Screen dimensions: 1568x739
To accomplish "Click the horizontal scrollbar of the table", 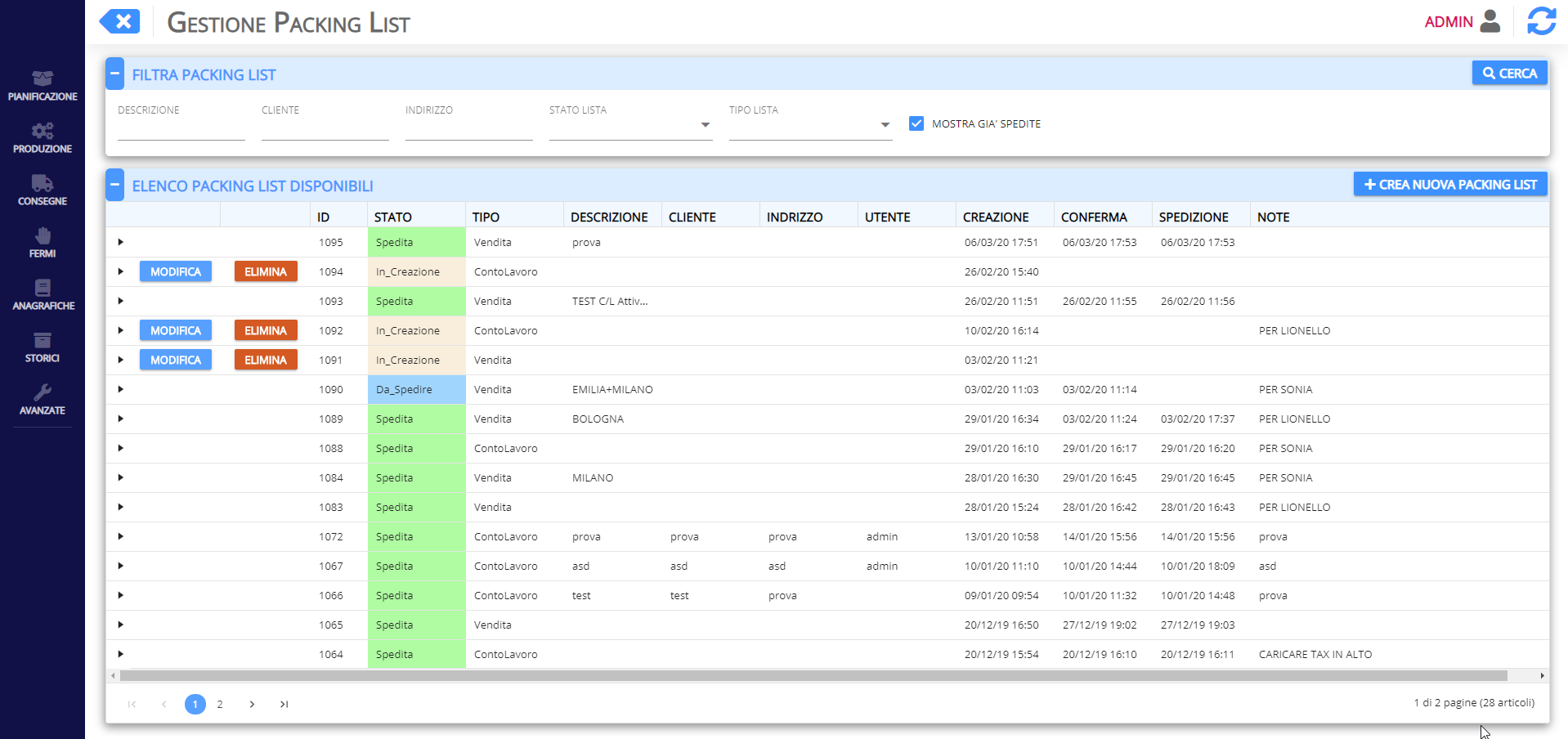I will click(813, 676).
